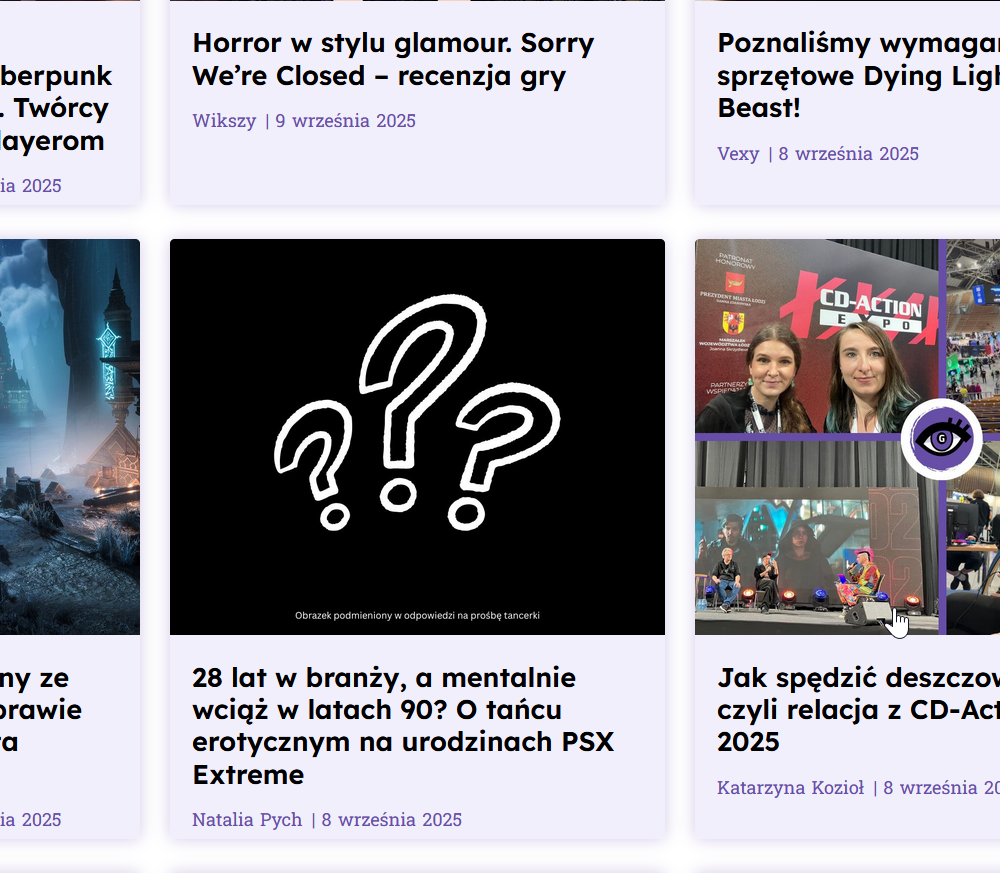The height and width of the screenshot is (873, 1000).
Task: Click author link Natalia Pych
Action: (247, 819)
